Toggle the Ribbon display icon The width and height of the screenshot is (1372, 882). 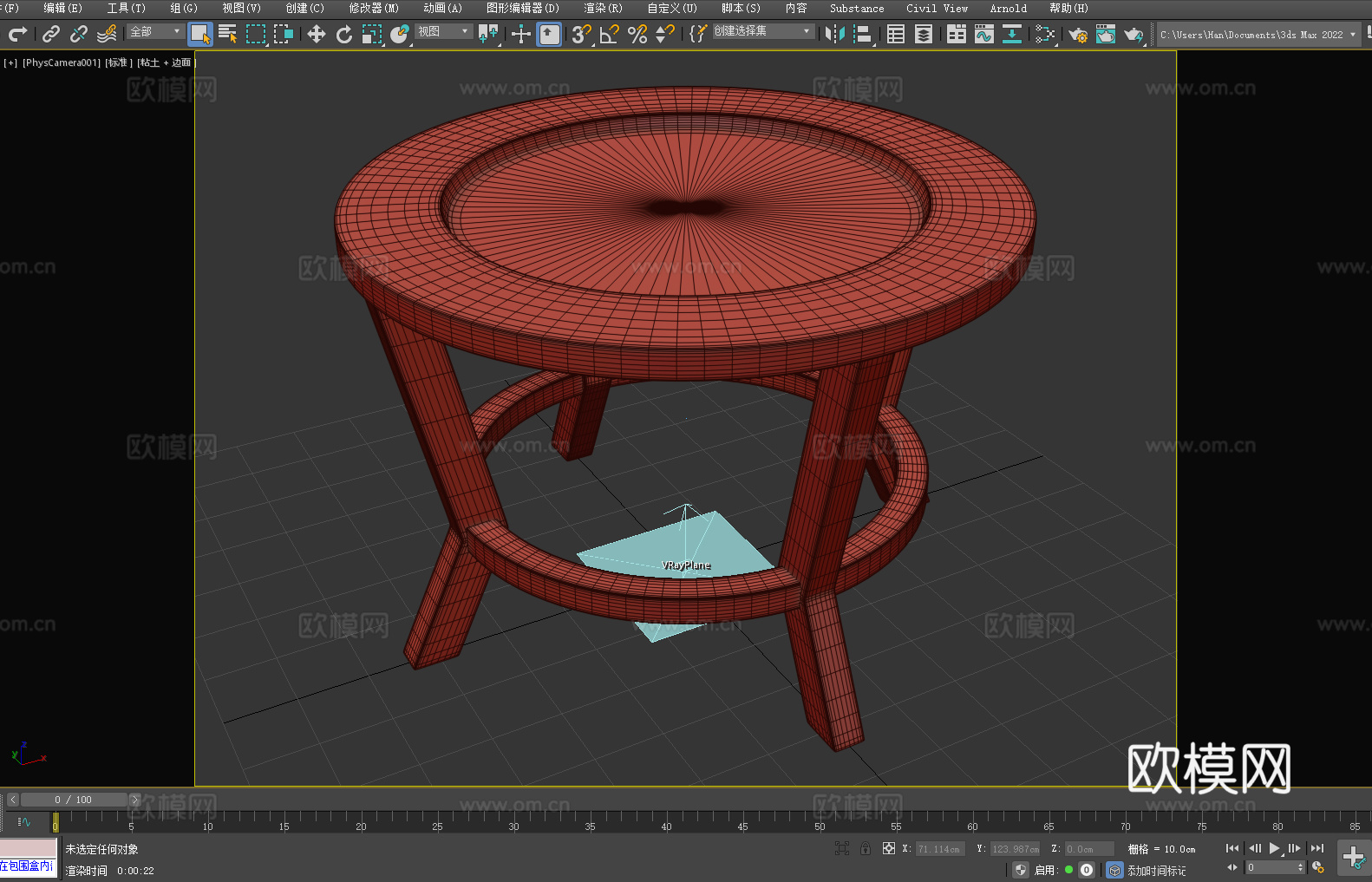[957, 34]
